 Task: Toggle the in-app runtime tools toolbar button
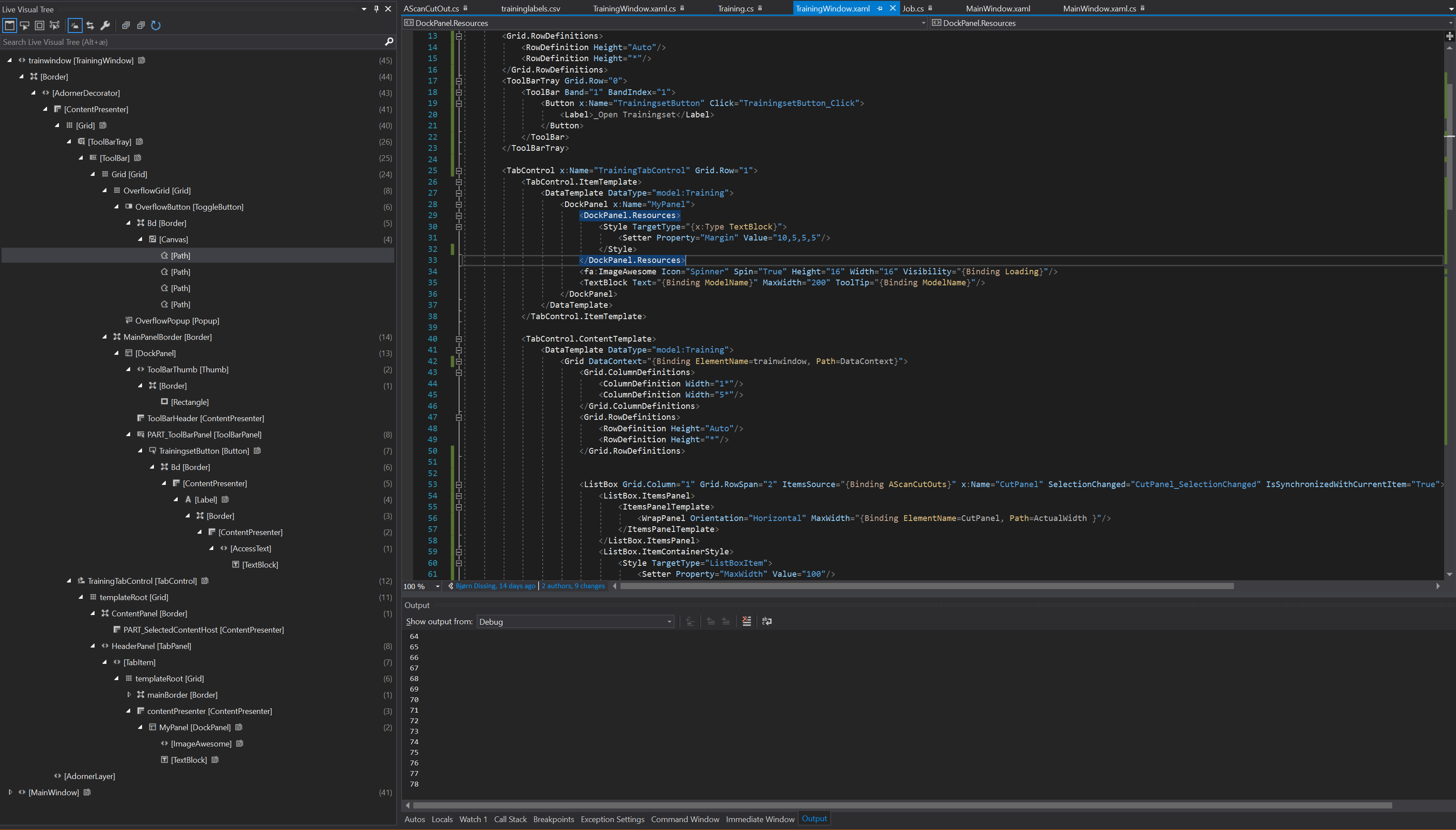(x=10, y=25)
